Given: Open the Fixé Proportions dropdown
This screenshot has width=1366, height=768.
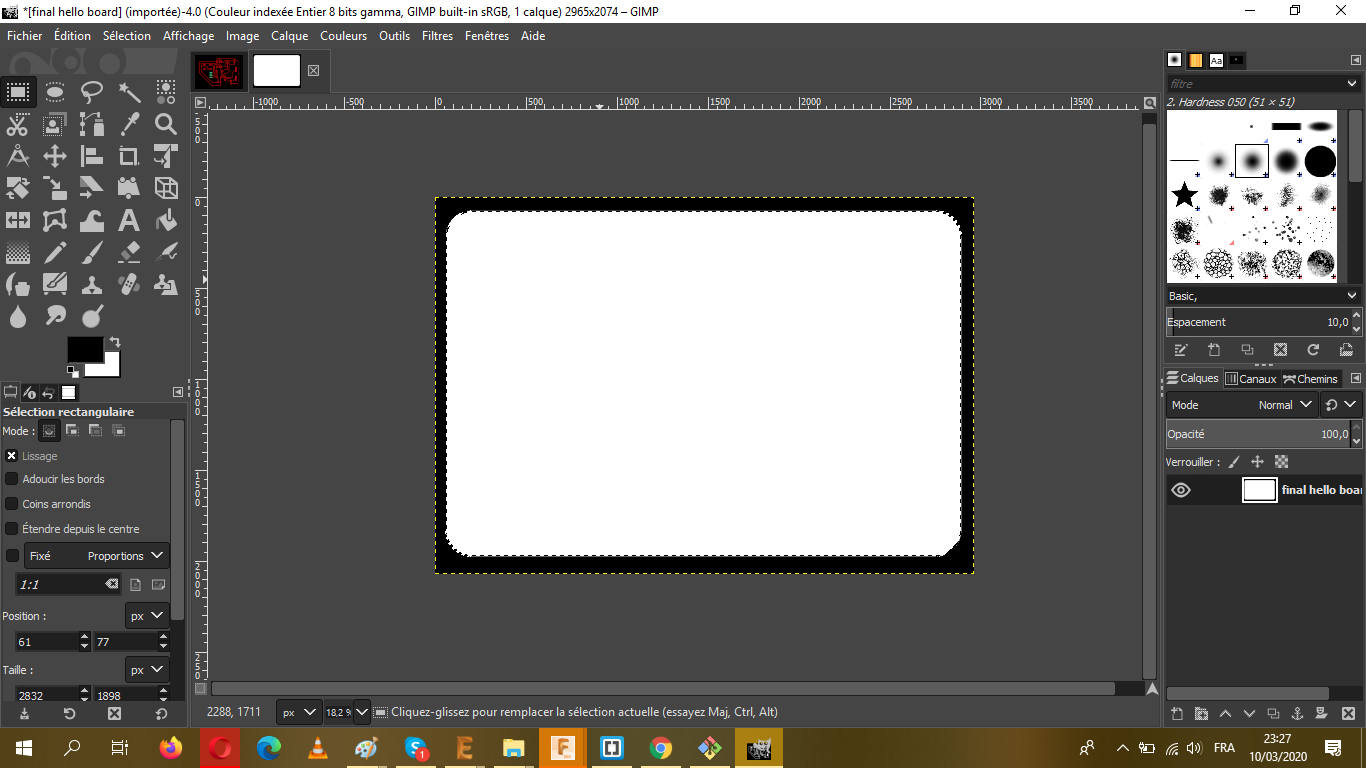Looking at the screenshot, I should (97, 556).
